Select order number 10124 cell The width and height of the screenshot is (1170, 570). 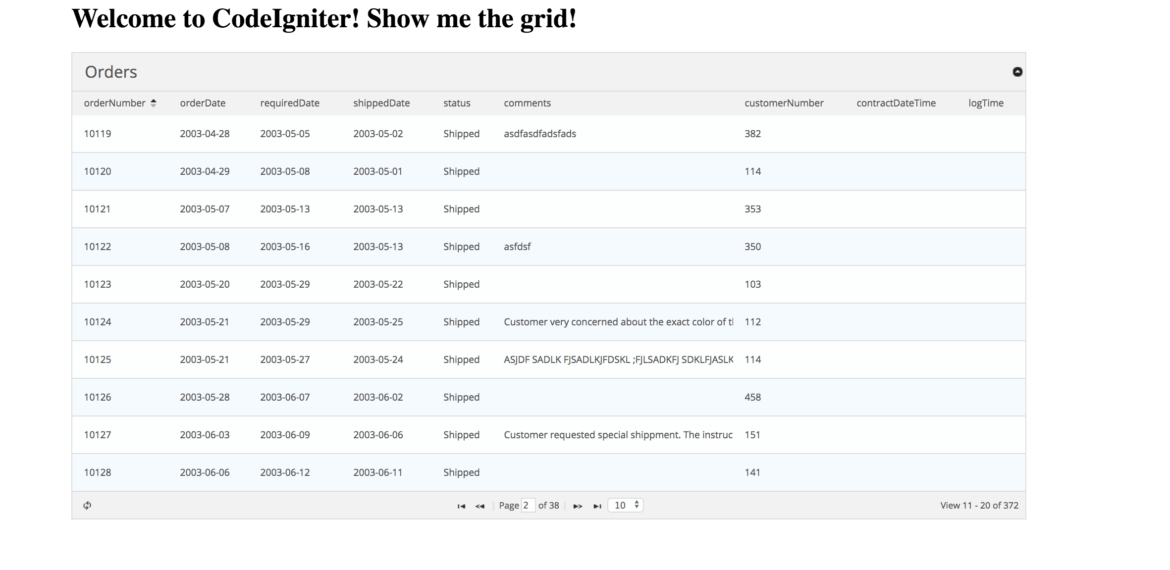(x=97, y=322)
